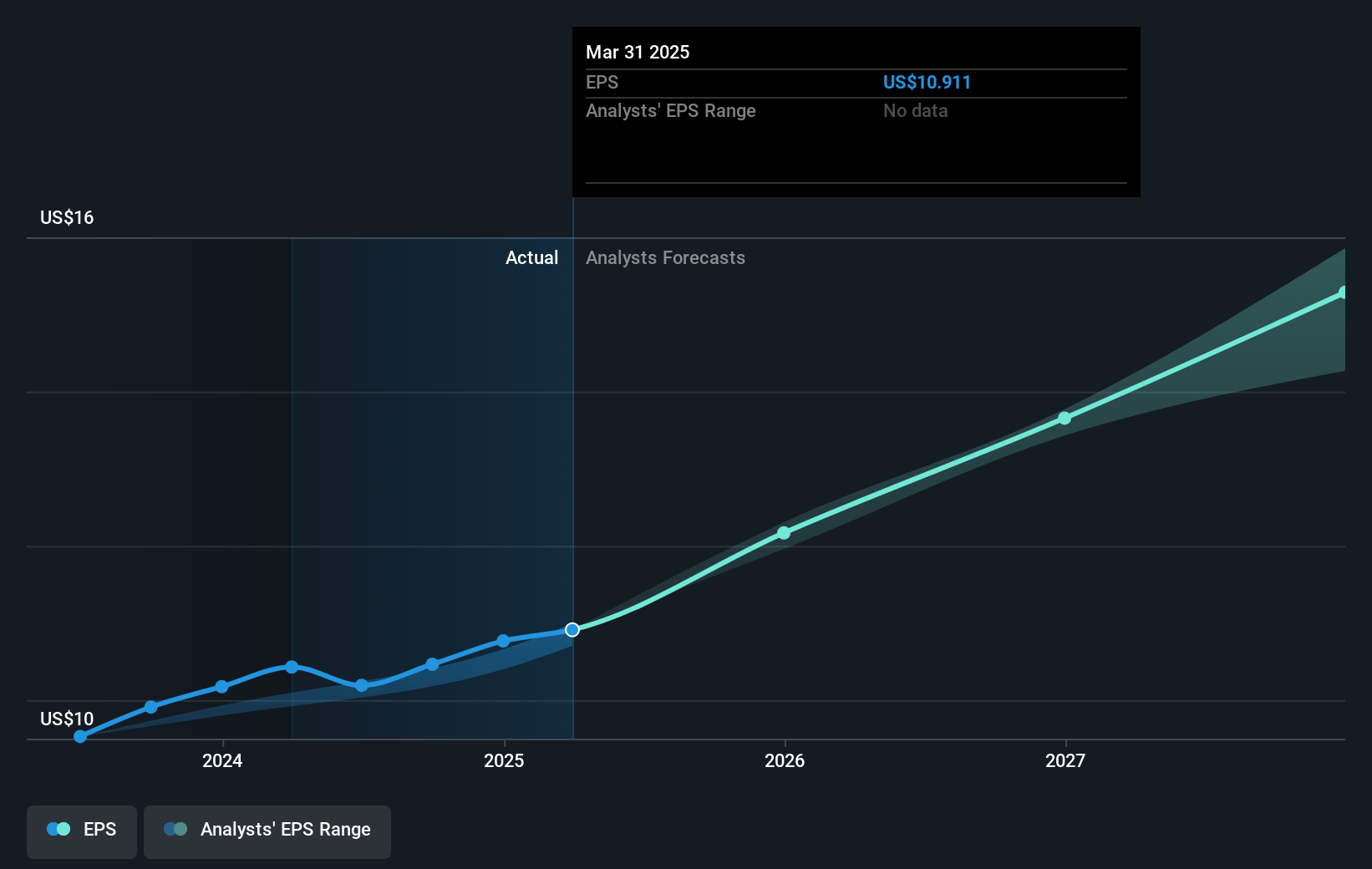This screenshot has width=1372, height=869.
Task: Click the EPS data point at 2025 start
Action: pos(503,641)
